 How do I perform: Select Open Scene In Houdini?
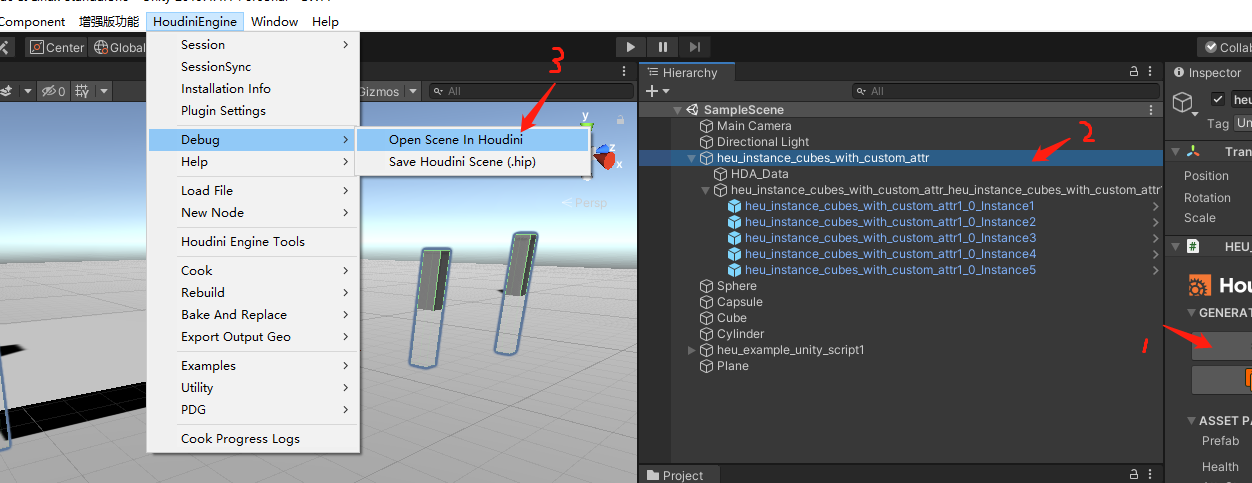pyautogui.click(x=473, y=140)
